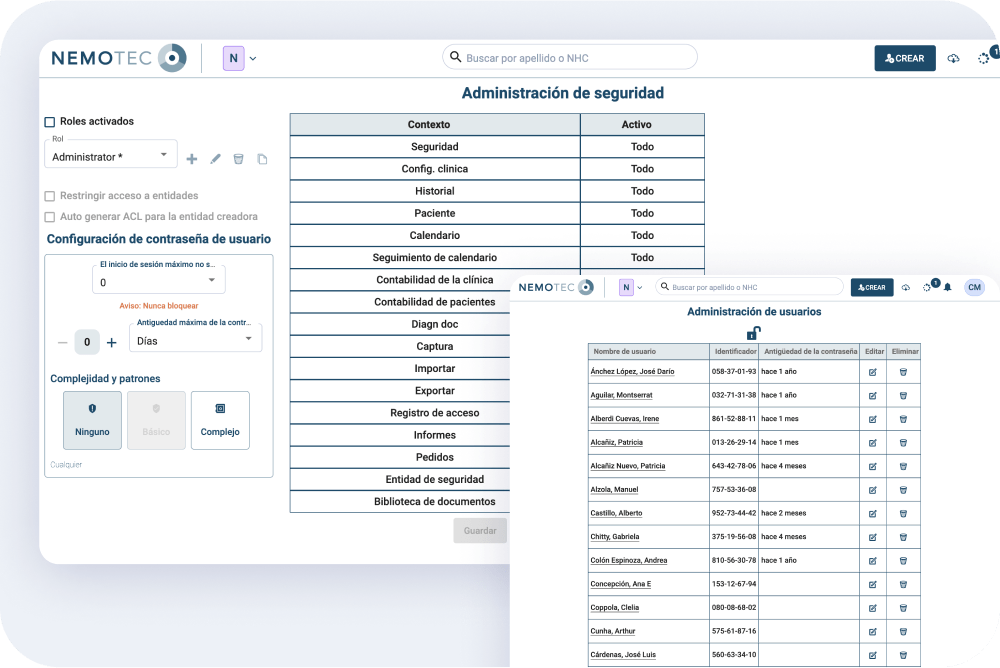Edit user Colón Espinoza, Andrea
This screenshot has width=1000, height=668.
(x=872, y=561)
